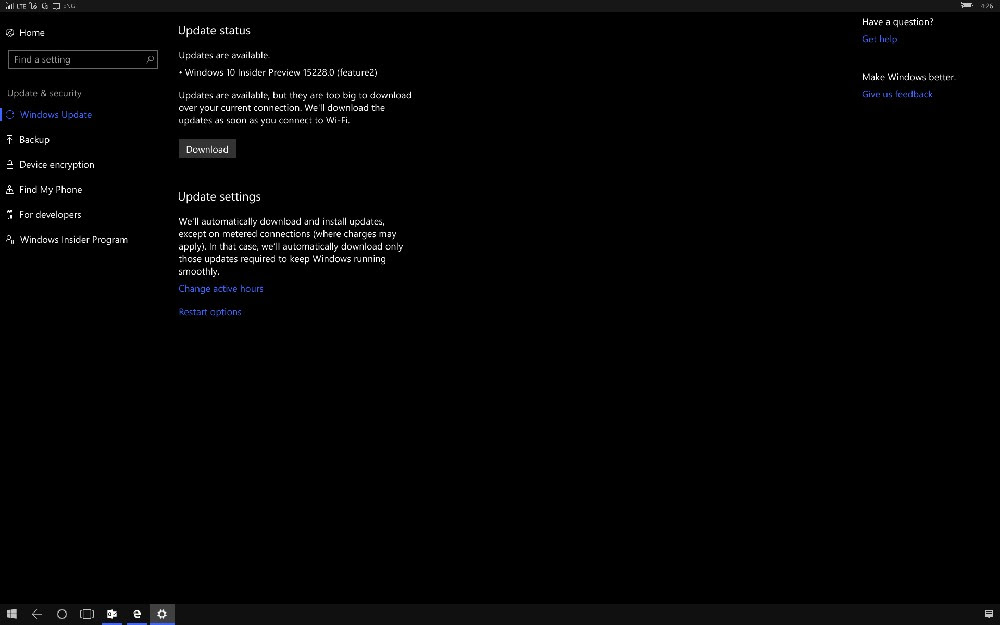Open Task View on the taskbar
The height and width of the screenshot is (625, 1000).
click(x=87, y=614)
